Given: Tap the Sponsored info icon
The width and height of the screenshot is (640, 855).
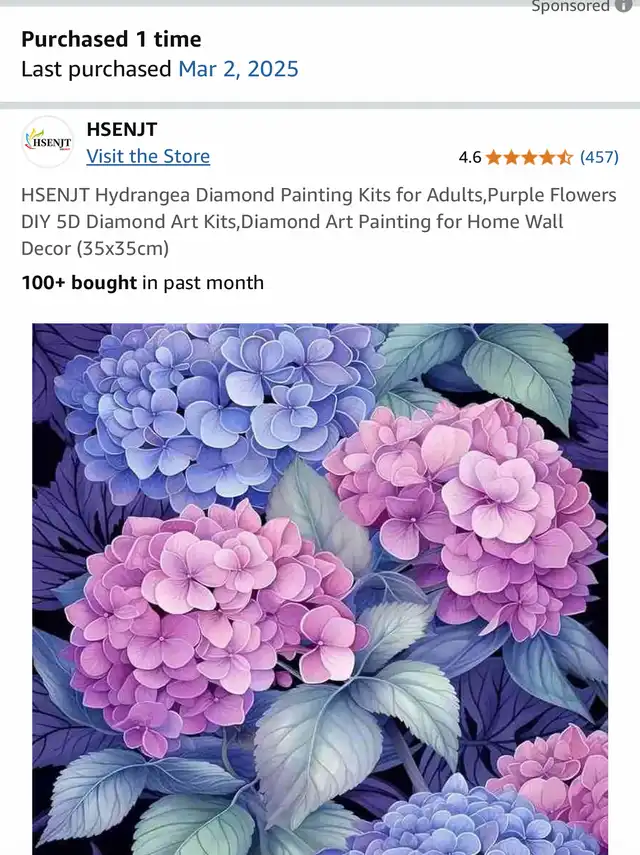Looking at the screenshot, I should point(623,5).
